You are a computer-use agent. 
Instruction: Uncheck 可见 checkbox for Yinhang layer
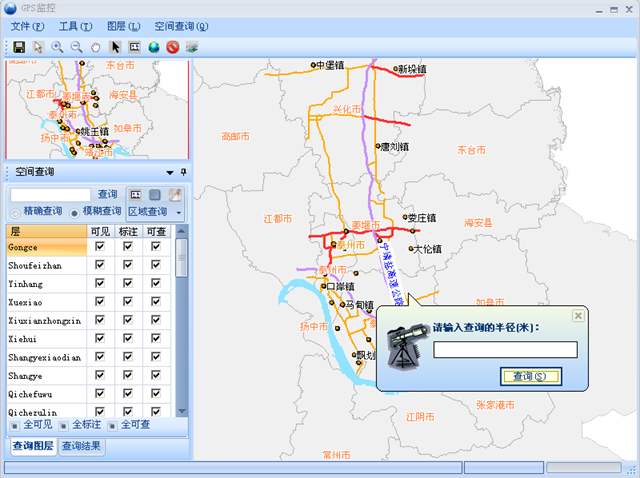[99, 283]
